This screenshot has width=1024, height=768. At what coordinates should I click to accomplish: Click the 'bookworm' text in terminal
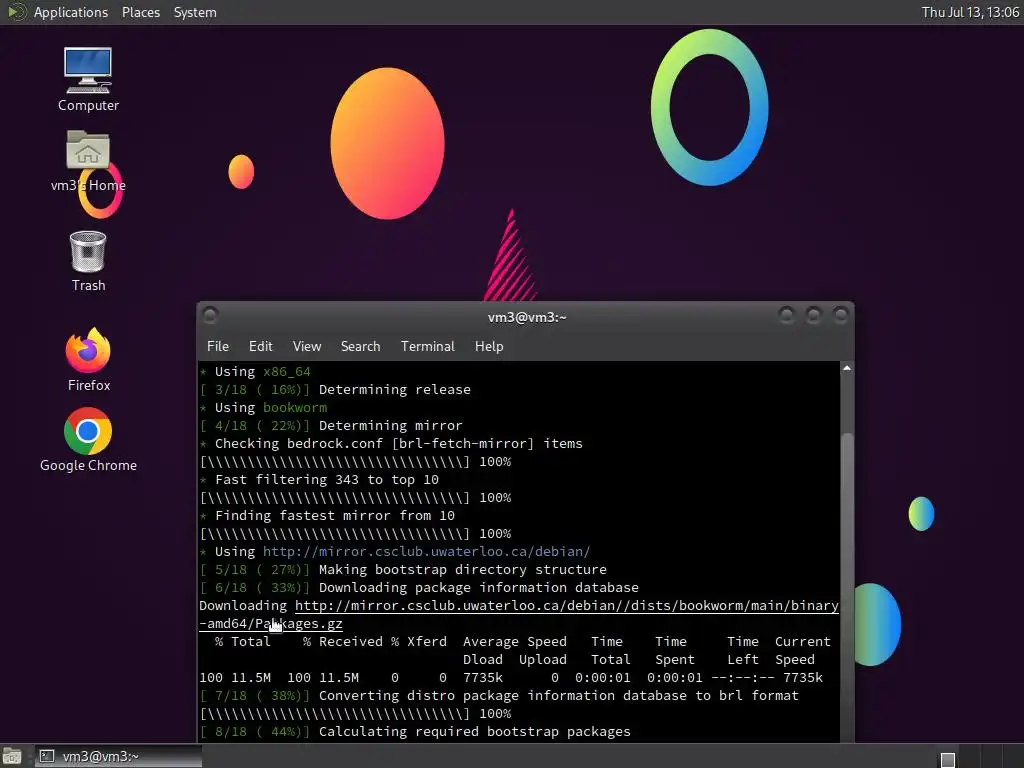pyautogui.click(x=295, y=408)
